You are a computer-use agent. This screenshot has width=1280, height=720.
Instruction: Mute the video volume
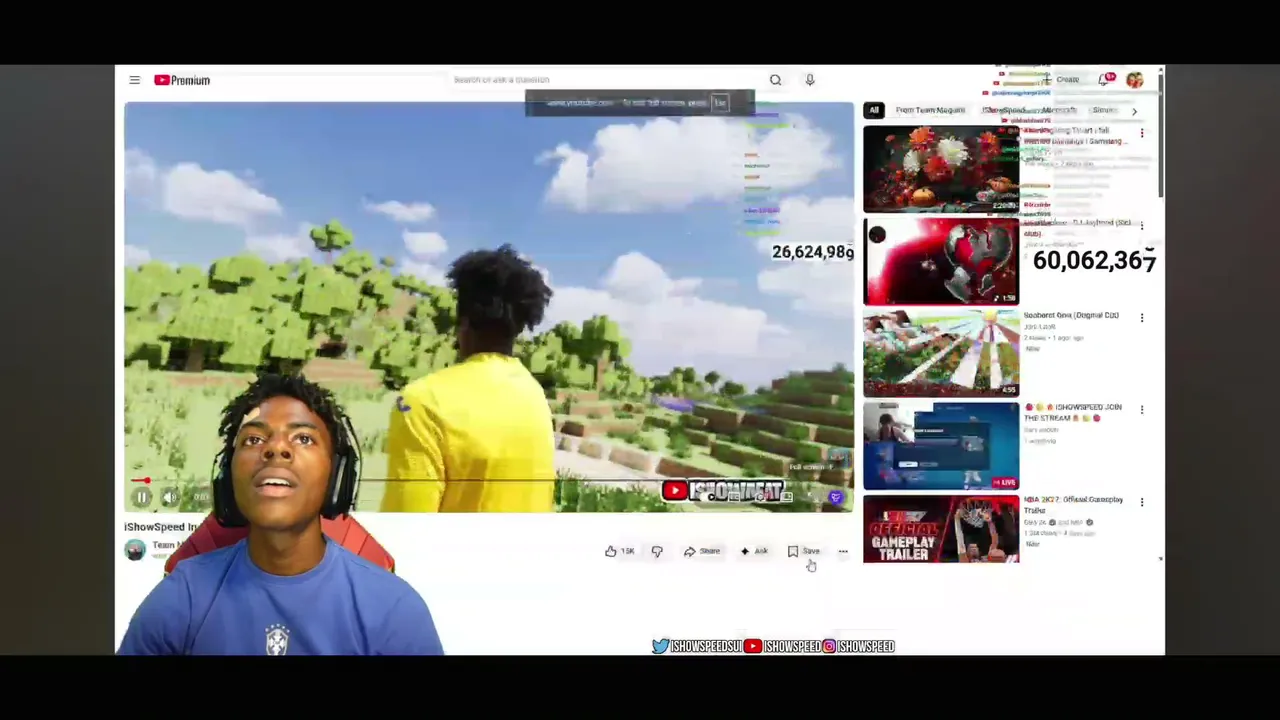coord(170,497)
